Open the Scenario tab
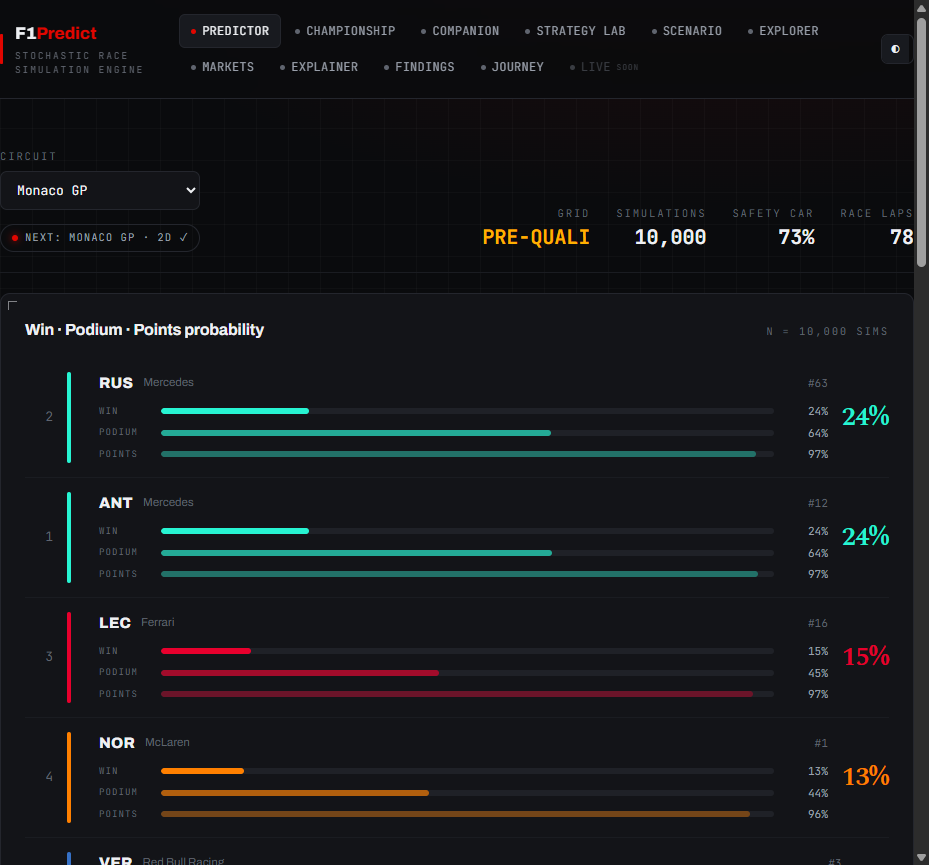The width and height of the screenshot is (929, 865). click(x=687, y=31)
